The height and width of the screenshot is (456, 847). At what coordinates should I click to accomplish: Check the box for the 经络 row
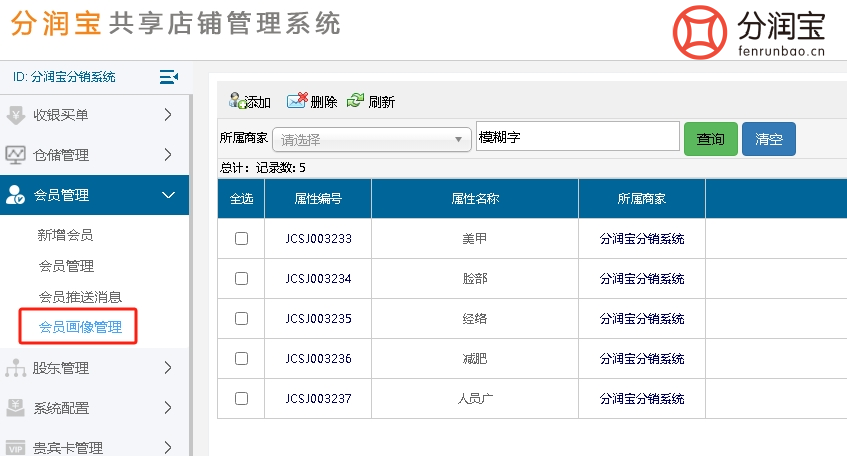(x=241, y=319)
